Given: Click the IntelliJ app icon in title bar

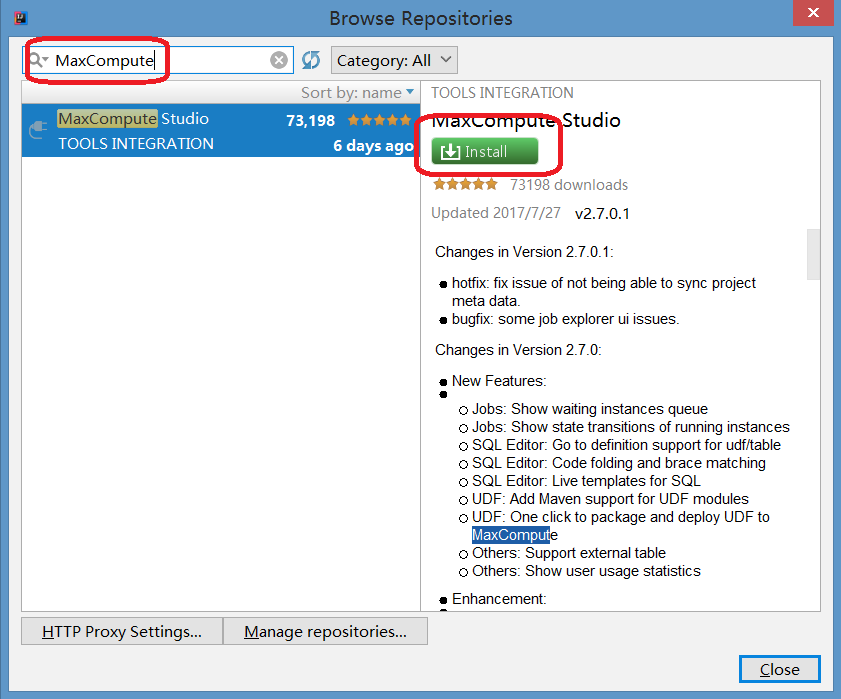Looking at the screenshot, I should click(21, 18).
